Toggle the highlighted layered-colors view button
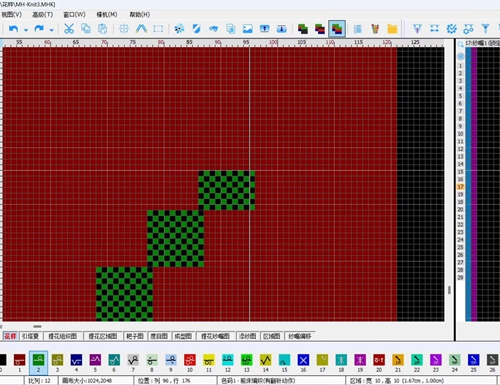This screenshot has height=385, width=500. point(337,29)
